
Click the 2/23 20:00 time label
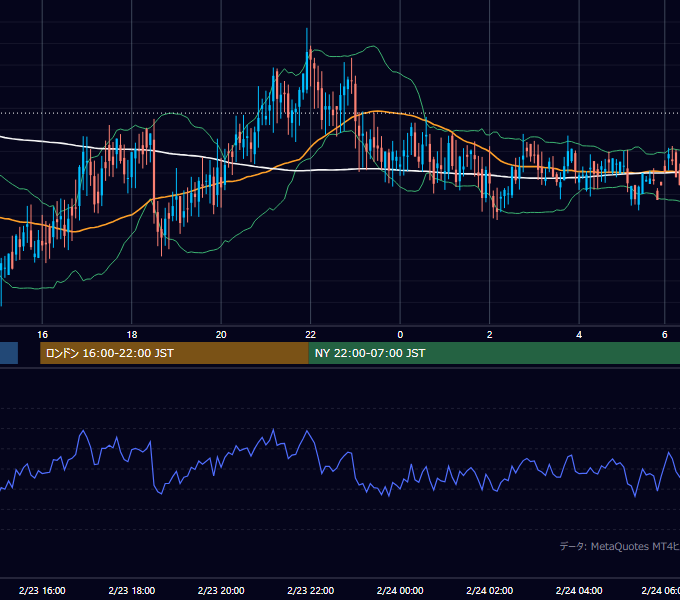pos(221,590)
